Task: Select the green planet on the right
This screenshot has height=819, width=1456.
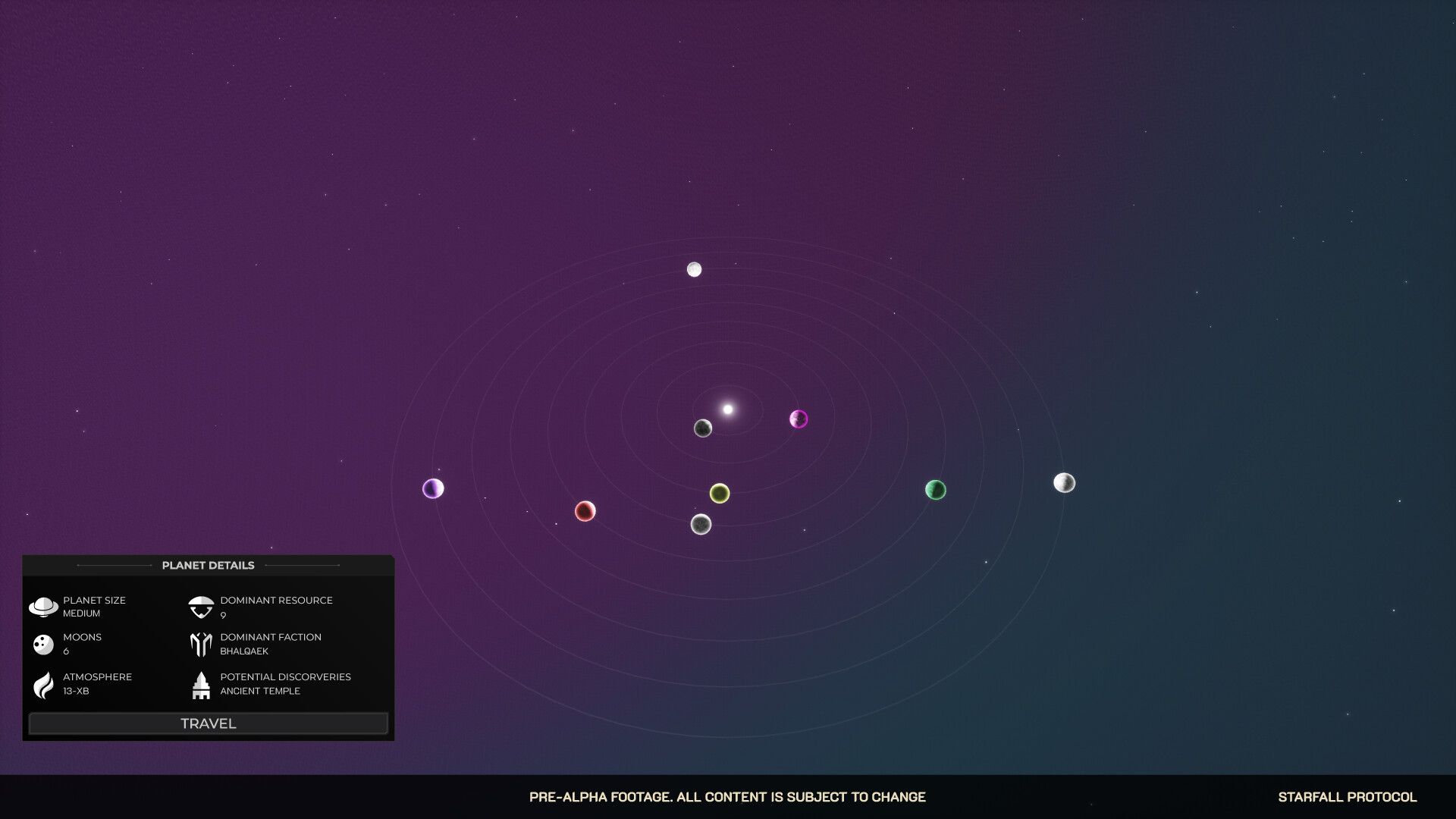Action: [936, 490]
